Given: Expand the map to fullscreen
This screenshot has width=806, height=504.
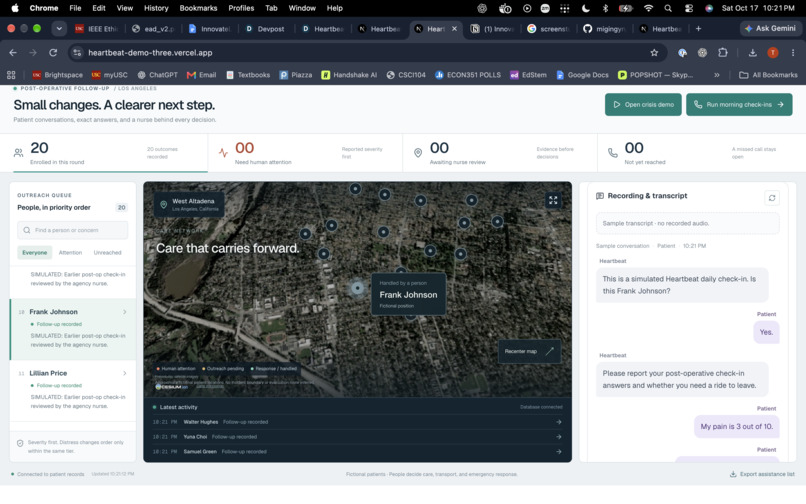Looking at the screenshot, I should coord(553,200).
